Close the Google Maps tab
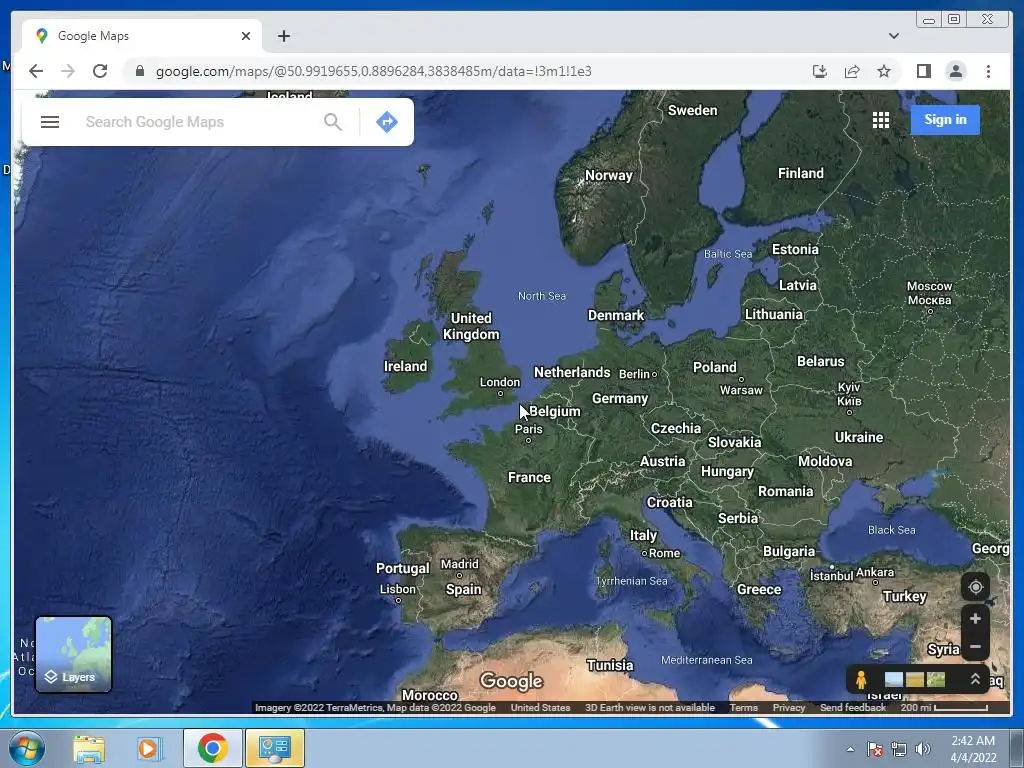The height and width of the screenshot is (768, 1024). pos(246,36)
